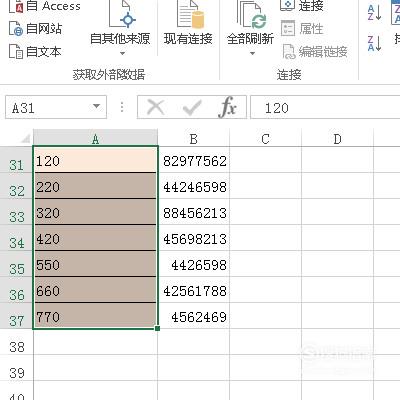Expand the refresh all dropdown arrow
400x400 pixels.
(x=252, y=53)
